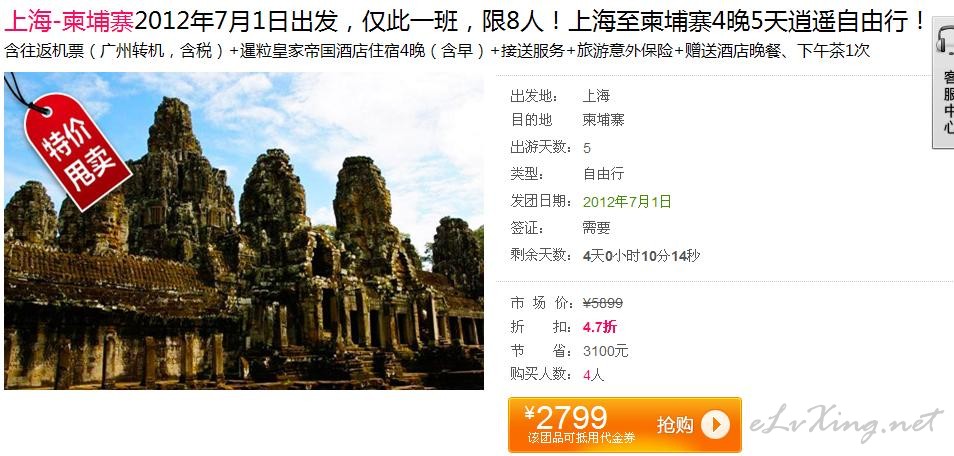
Task: Click the remaining time countdown
Action: (x=641, y=256)
